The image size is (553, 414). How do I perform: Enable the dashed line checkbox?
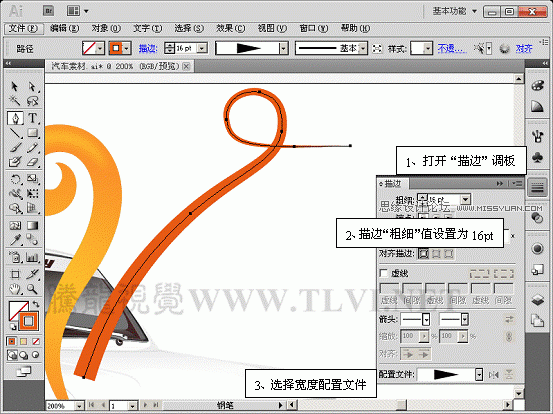point(383,273)
